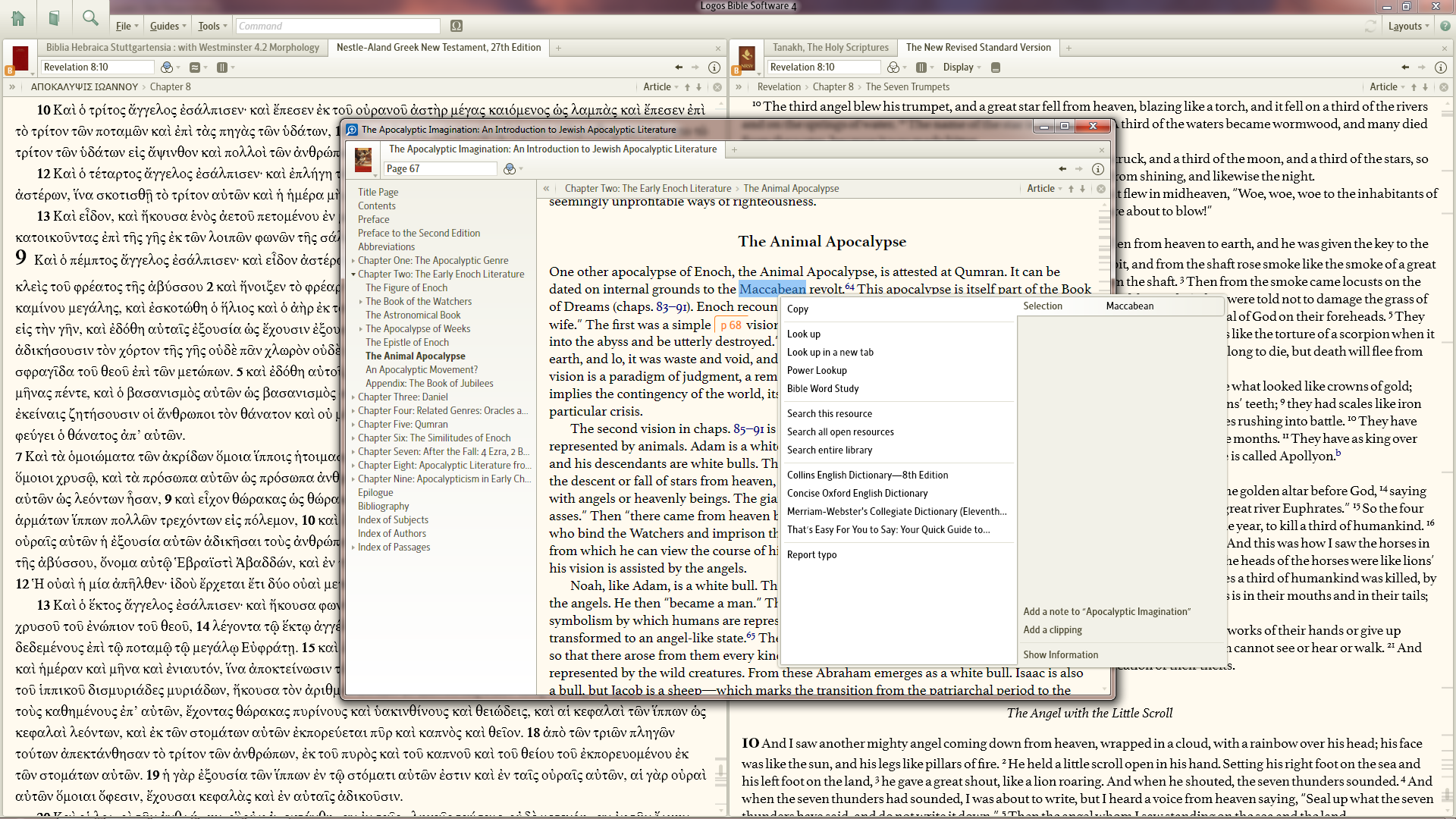The width and height of the screenshot is (1456, 819).
Task: Expand Chapter Five: Qumran in contents
Action: point(353,425)
